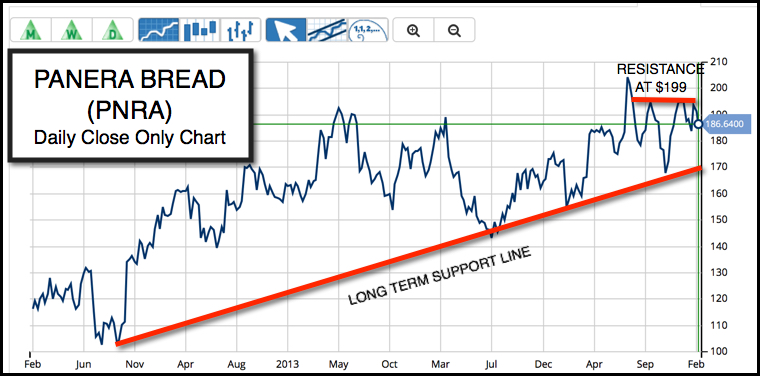Click the 2013 date axis label

tap(287, 364)
